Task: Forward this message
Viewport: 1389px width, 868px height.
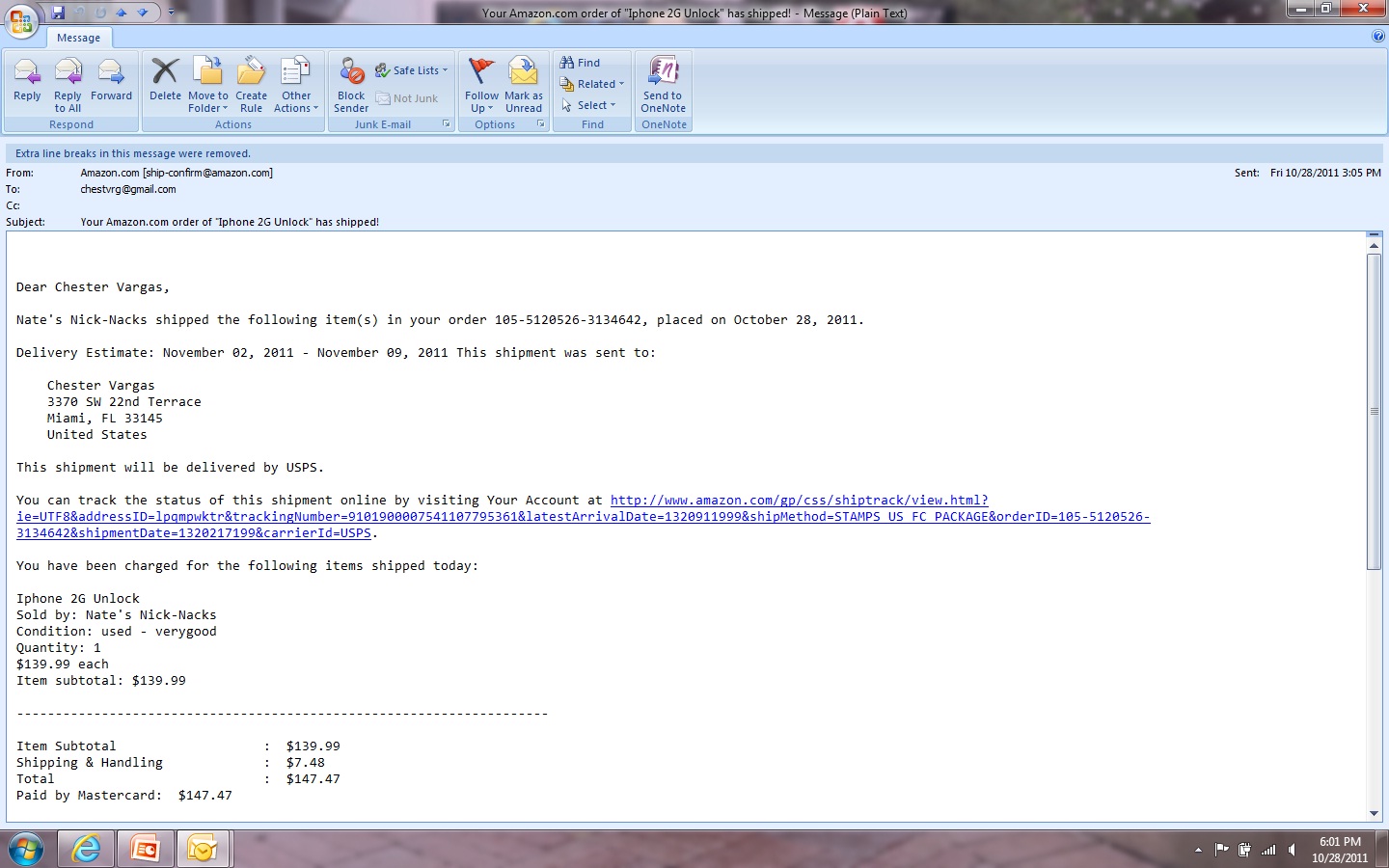Action: (111, 85)
